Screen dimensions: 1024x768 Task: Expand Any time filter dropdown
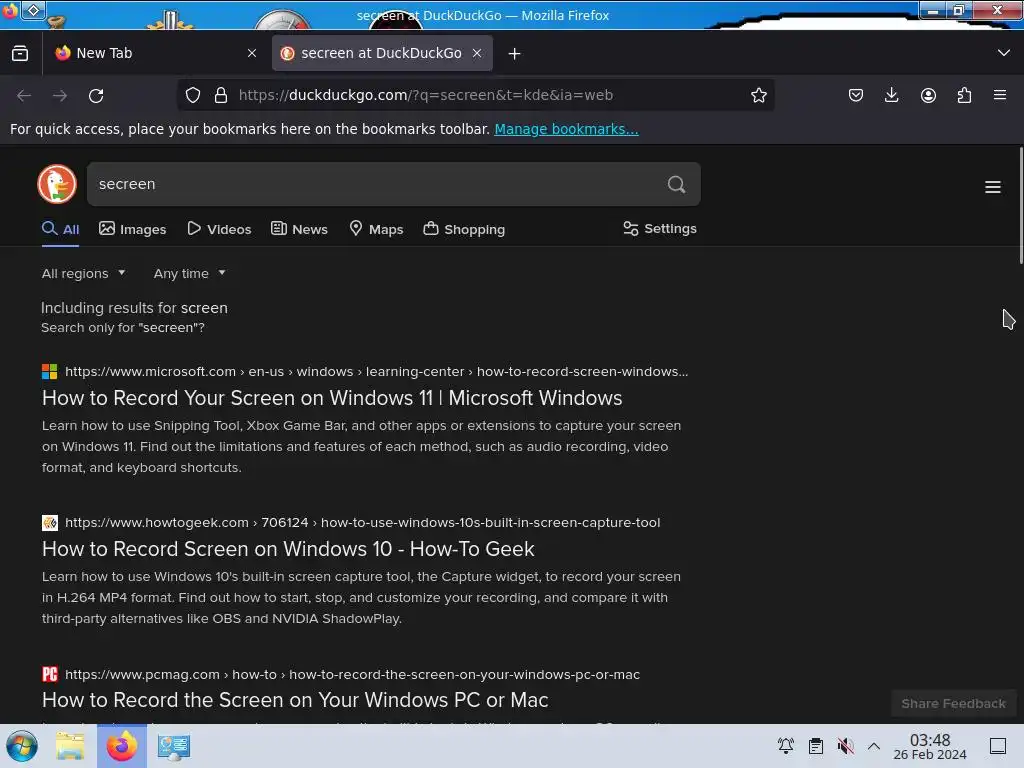(x=189, y=274)
